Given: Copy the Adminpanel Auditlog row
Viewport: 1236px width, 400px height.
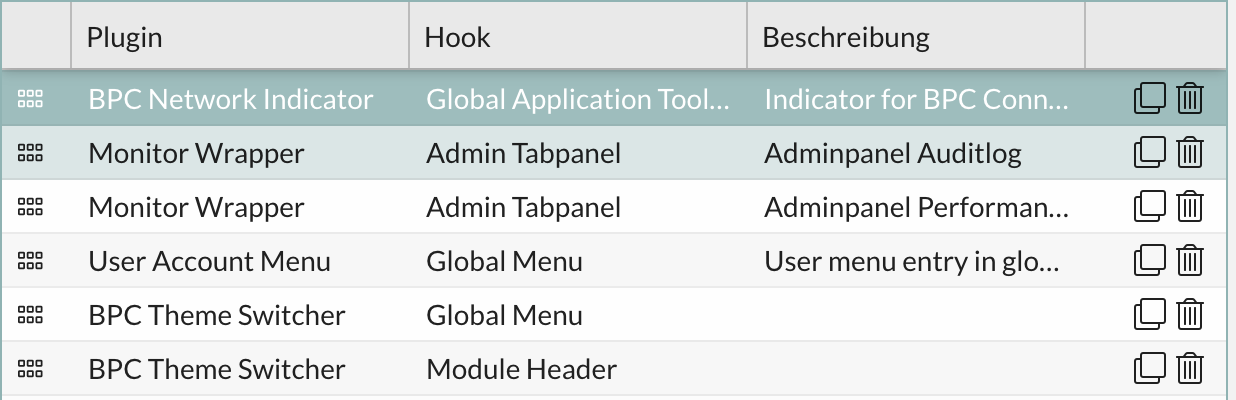Looking at the screenshot, I should click(1149, 153).
